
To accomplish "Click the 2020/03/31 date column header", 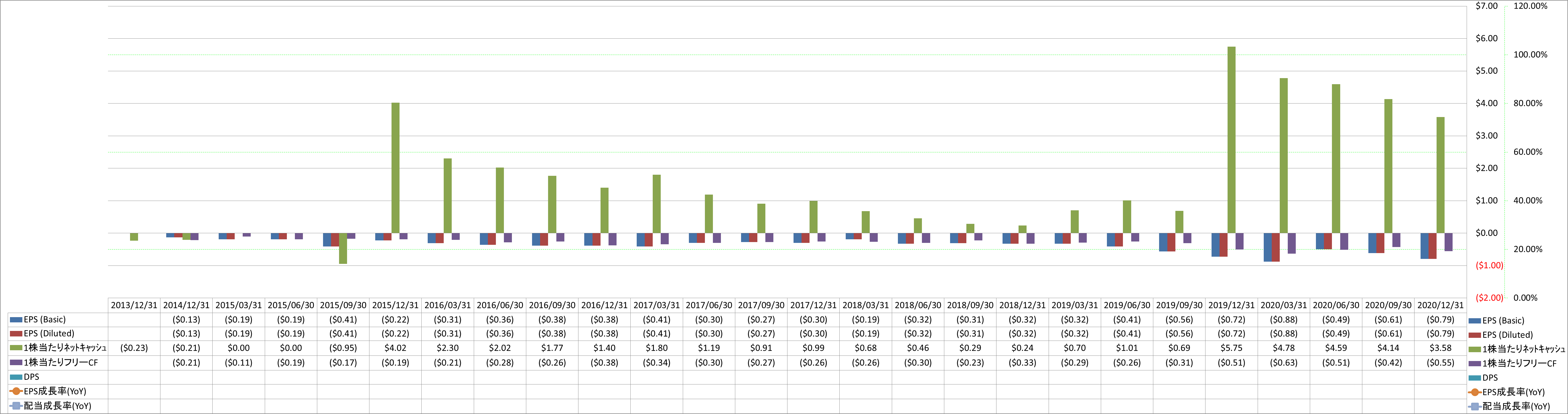I will point(1284,305).
